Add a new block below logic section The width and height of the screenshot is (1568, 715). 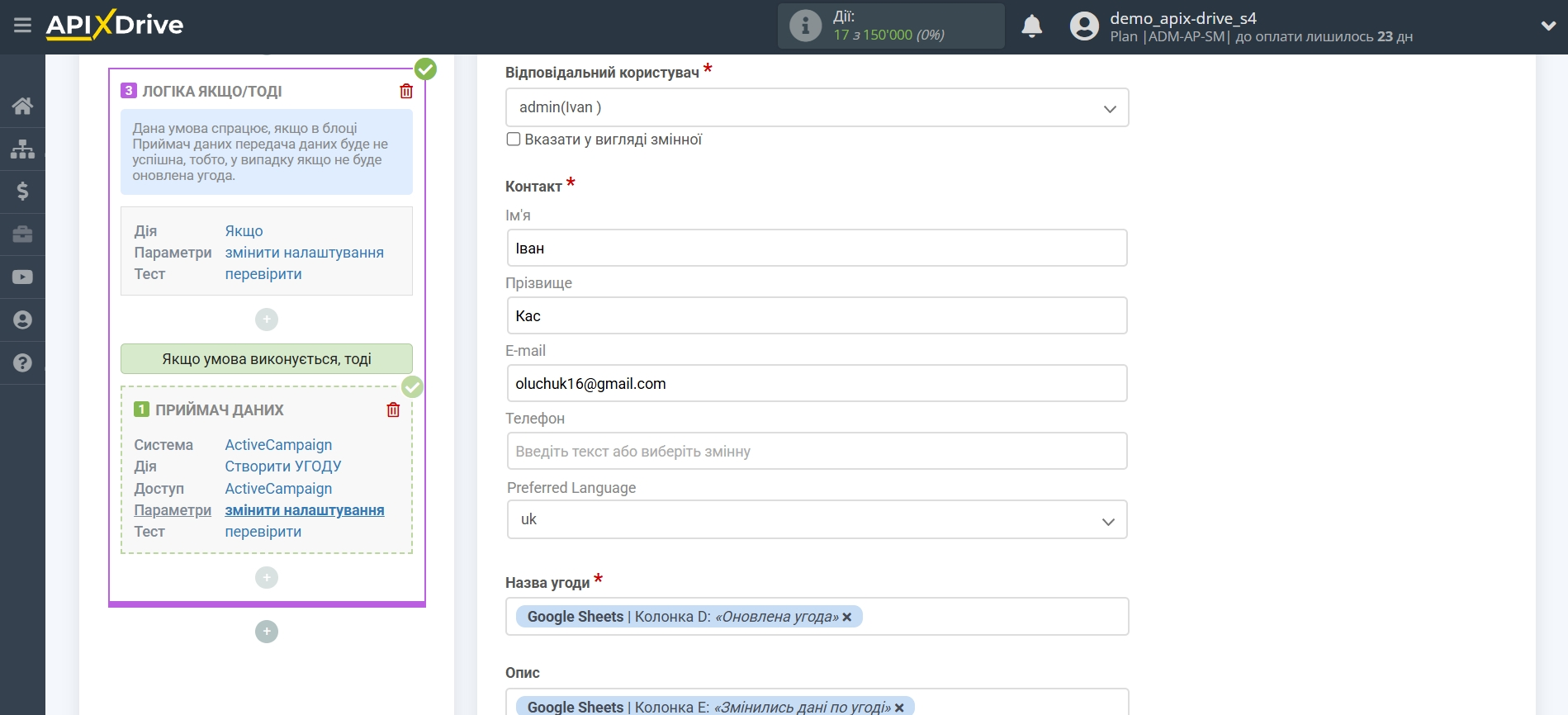[x=267, y=632]
